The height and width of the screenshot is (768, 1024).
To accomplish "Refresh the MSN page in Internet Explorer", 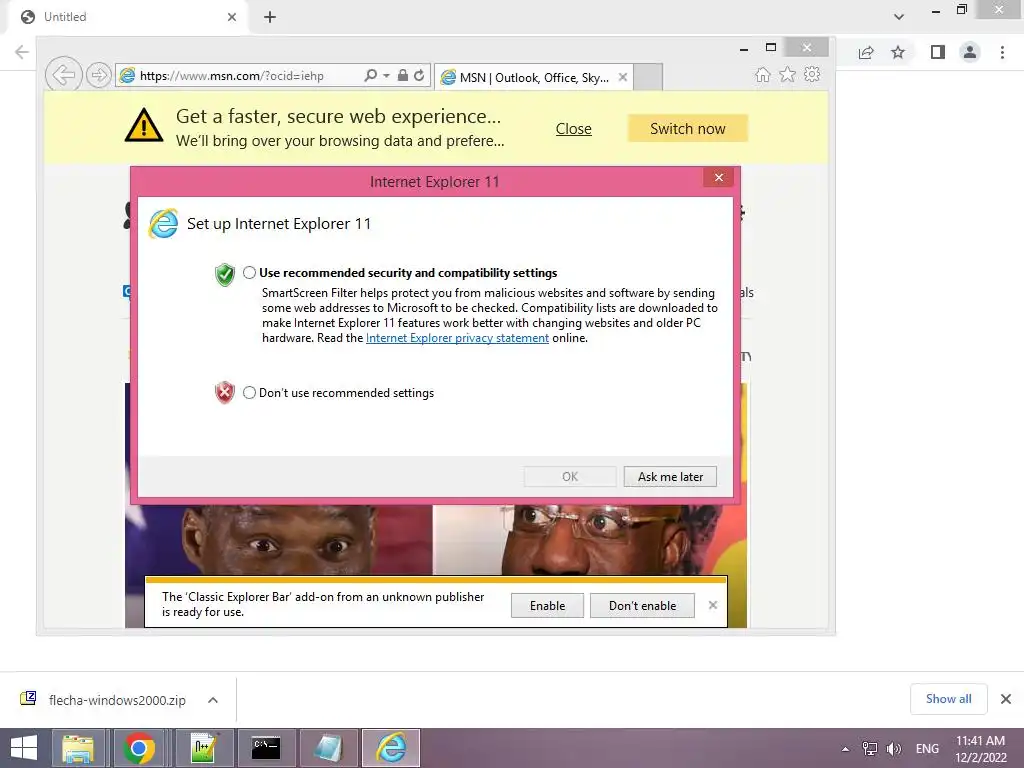I will tap(419, 75).
